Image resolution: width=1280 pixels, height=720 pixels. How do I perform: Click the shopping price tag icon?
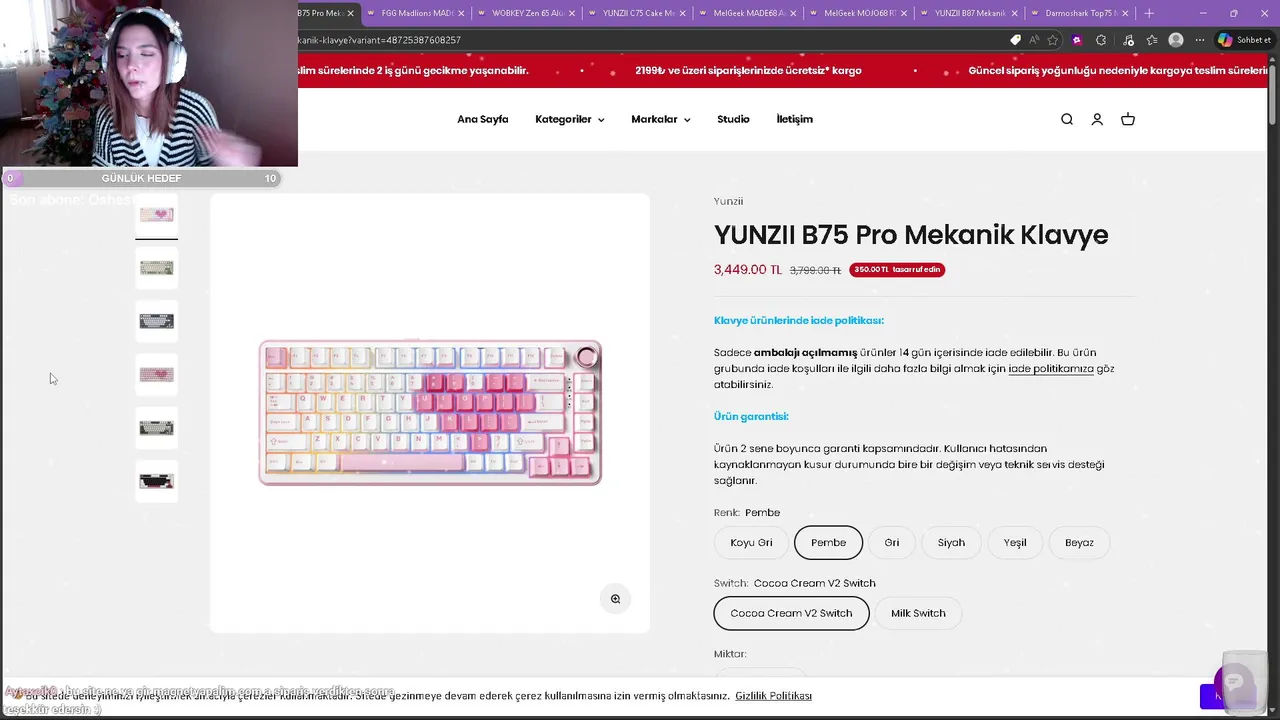pos(1016,40)
